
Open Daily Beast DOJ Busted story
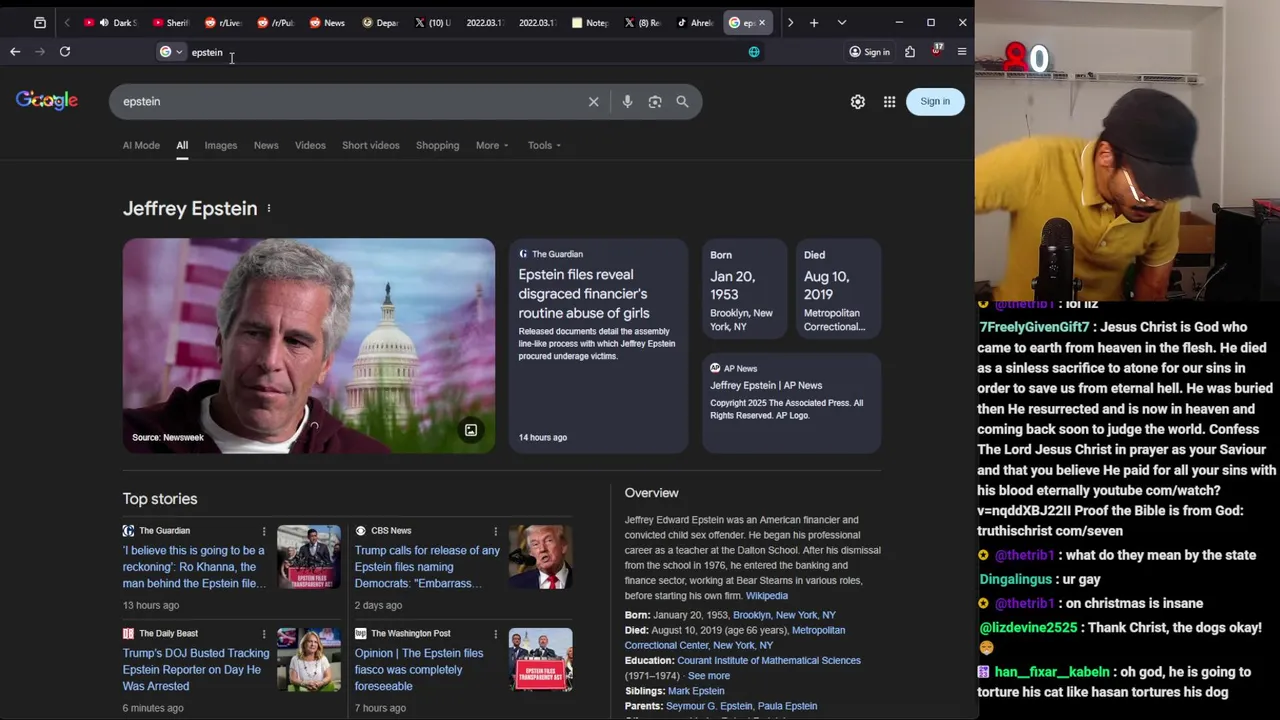pyautogui.click(x=196, y=669)
